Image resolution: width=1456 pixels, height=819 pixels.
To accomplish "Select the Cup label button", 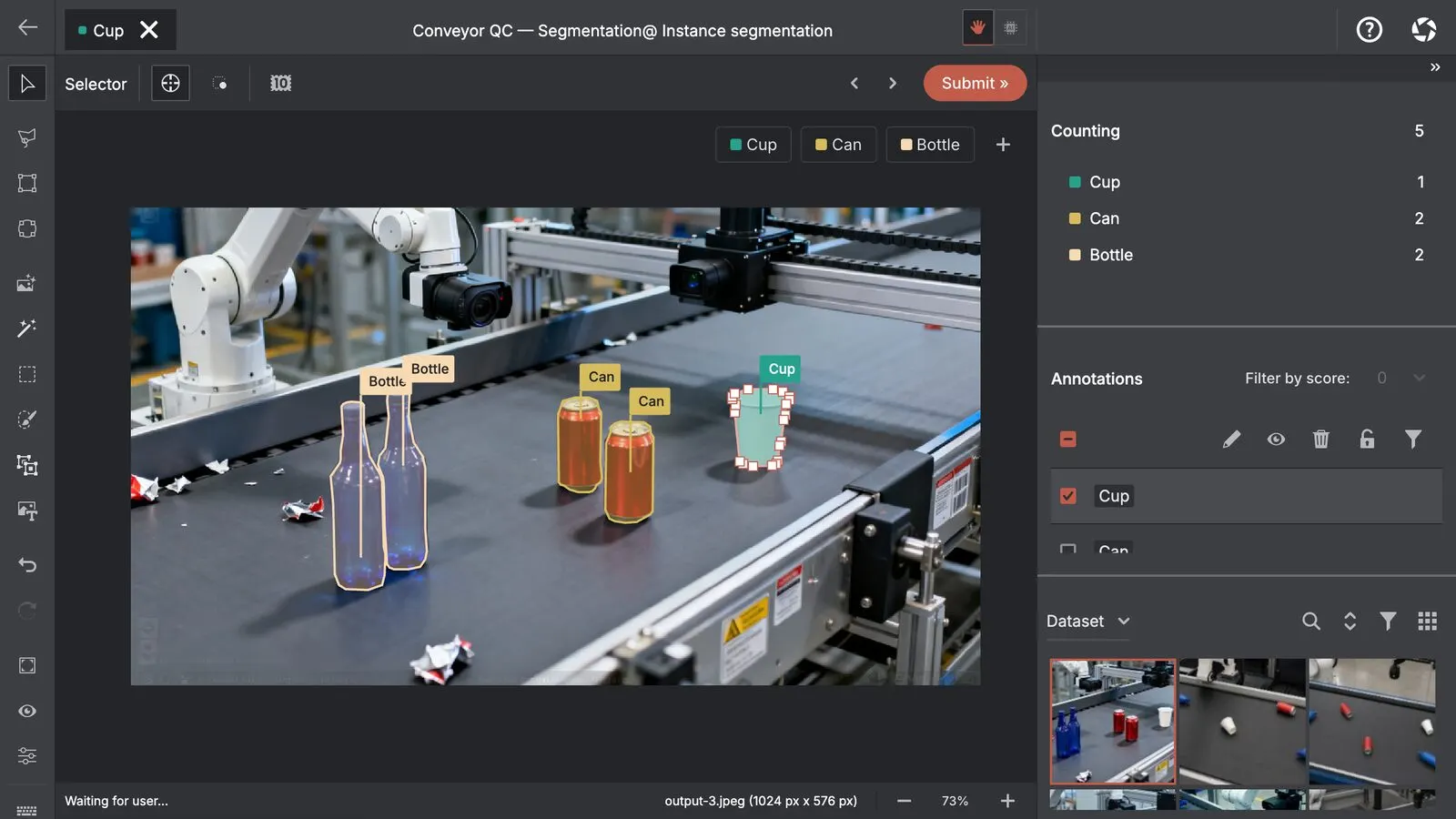I will 753,145.
